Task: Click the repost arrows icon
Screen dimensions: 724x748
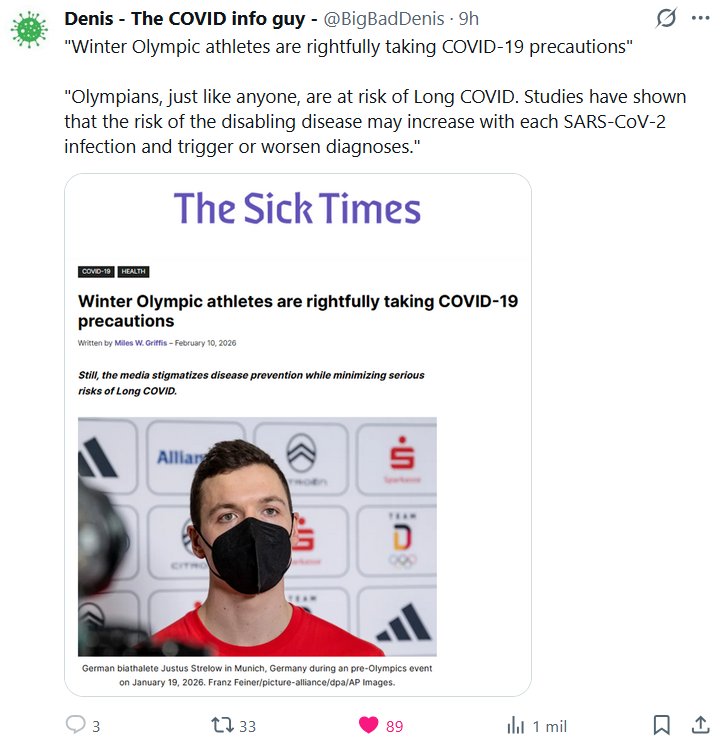Action: coord(222,725)
